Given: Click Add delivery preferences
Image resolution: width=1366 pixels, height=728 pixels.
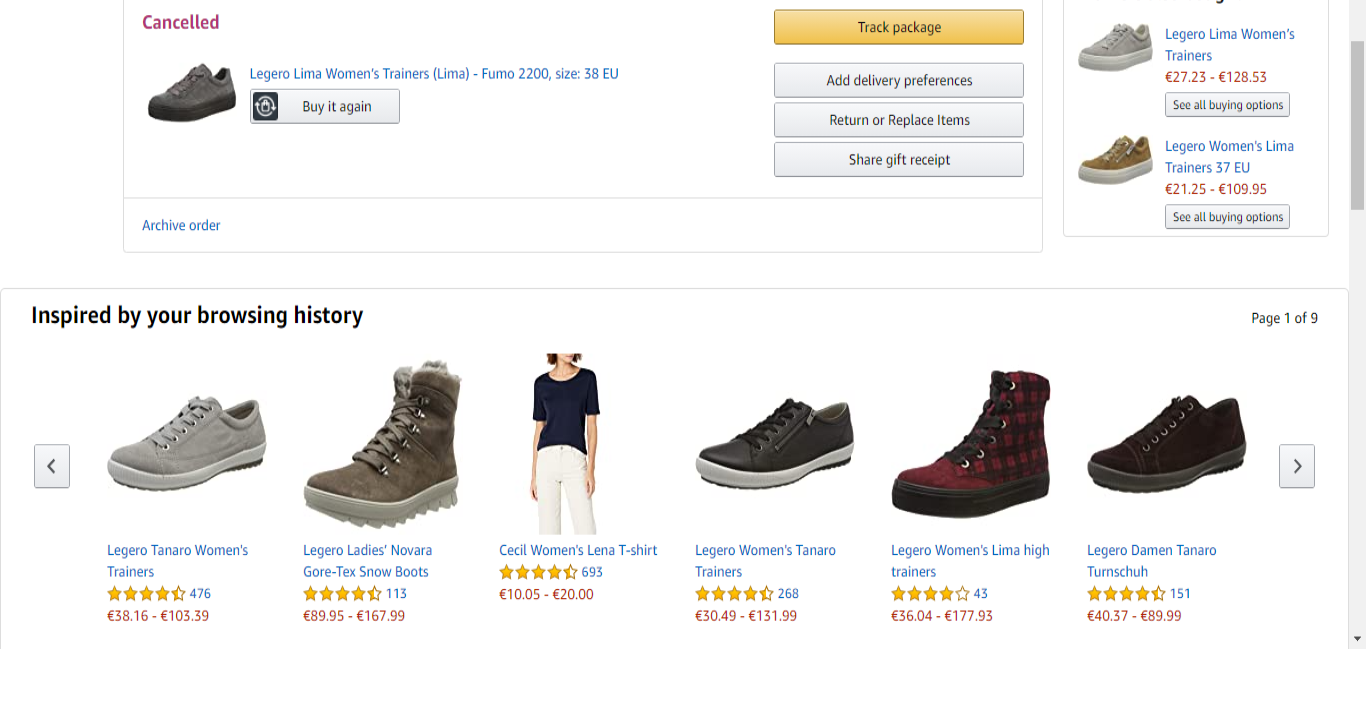Looking at the screenshot, I should (898, 80).
